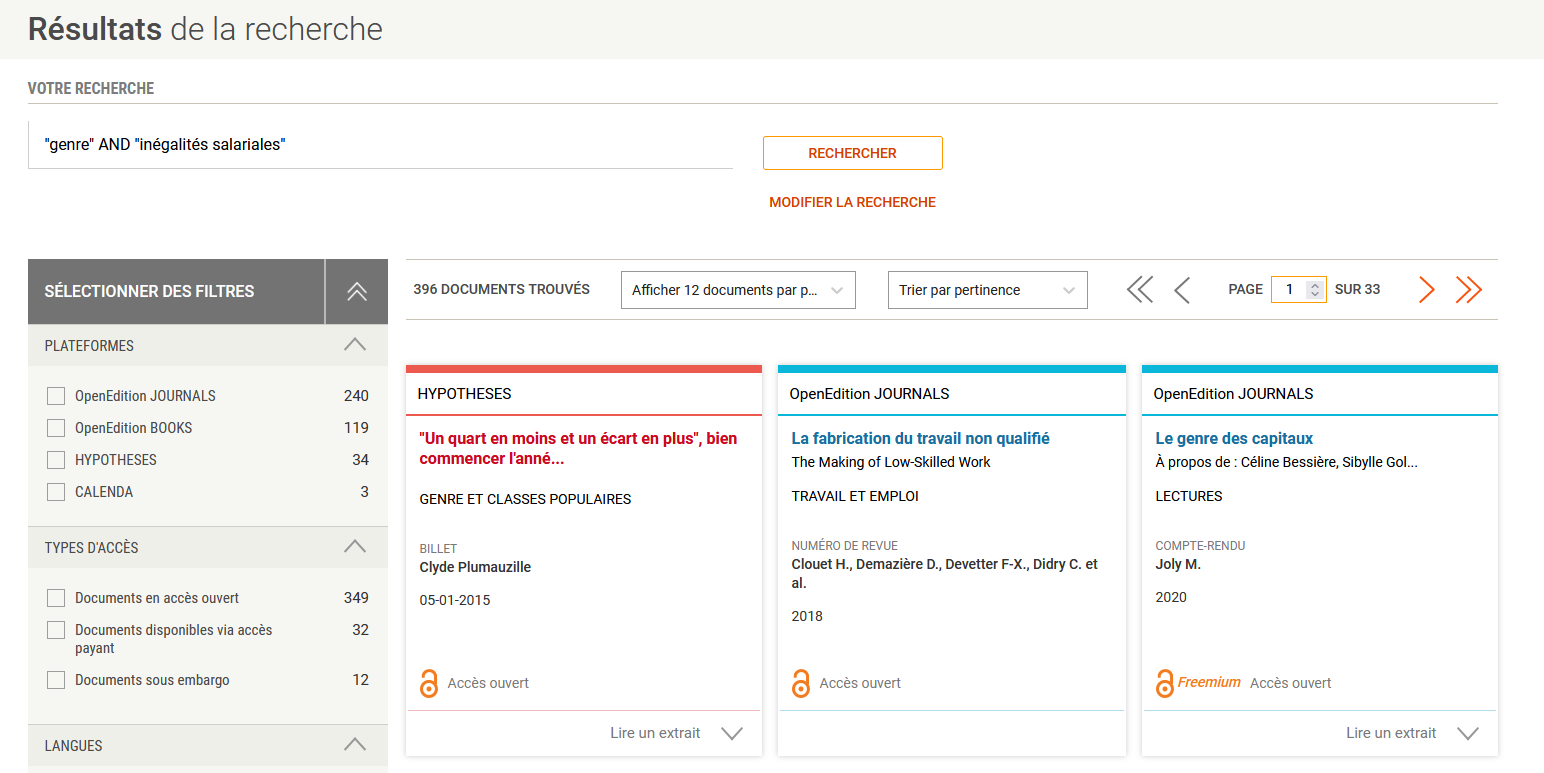Screen dimensions: 1544x773
Task: Open Le genre des capitaux article
Action: [1234, 438]
